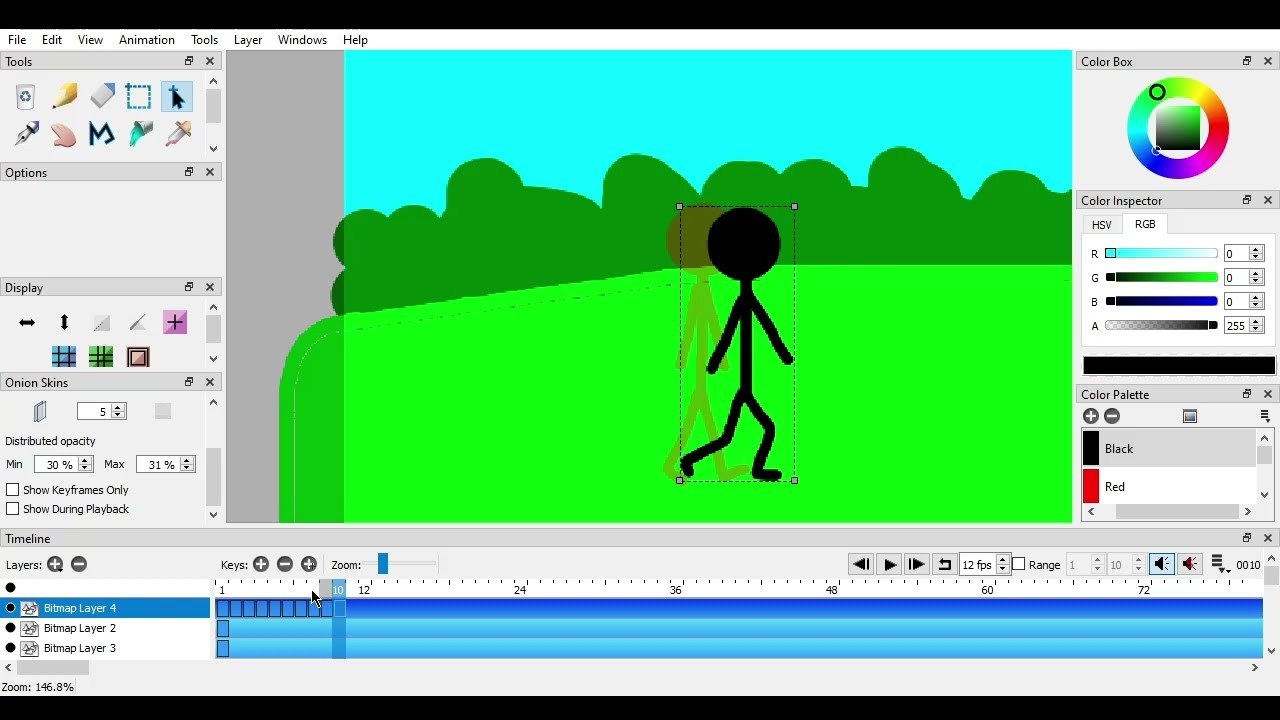Click the horizontal flip icon in Display

coord(27,322)
